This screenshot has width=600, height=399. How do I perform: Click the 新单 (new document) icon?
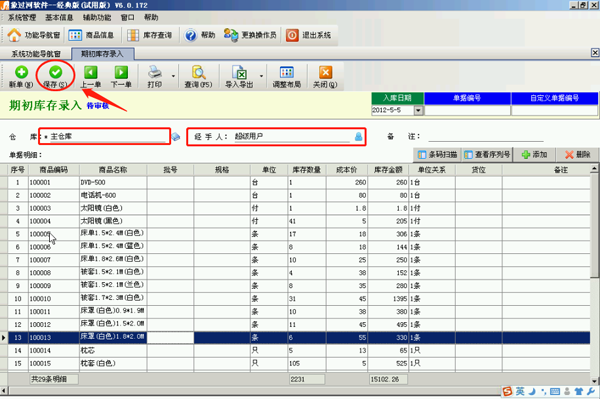(x=21, y=72)
